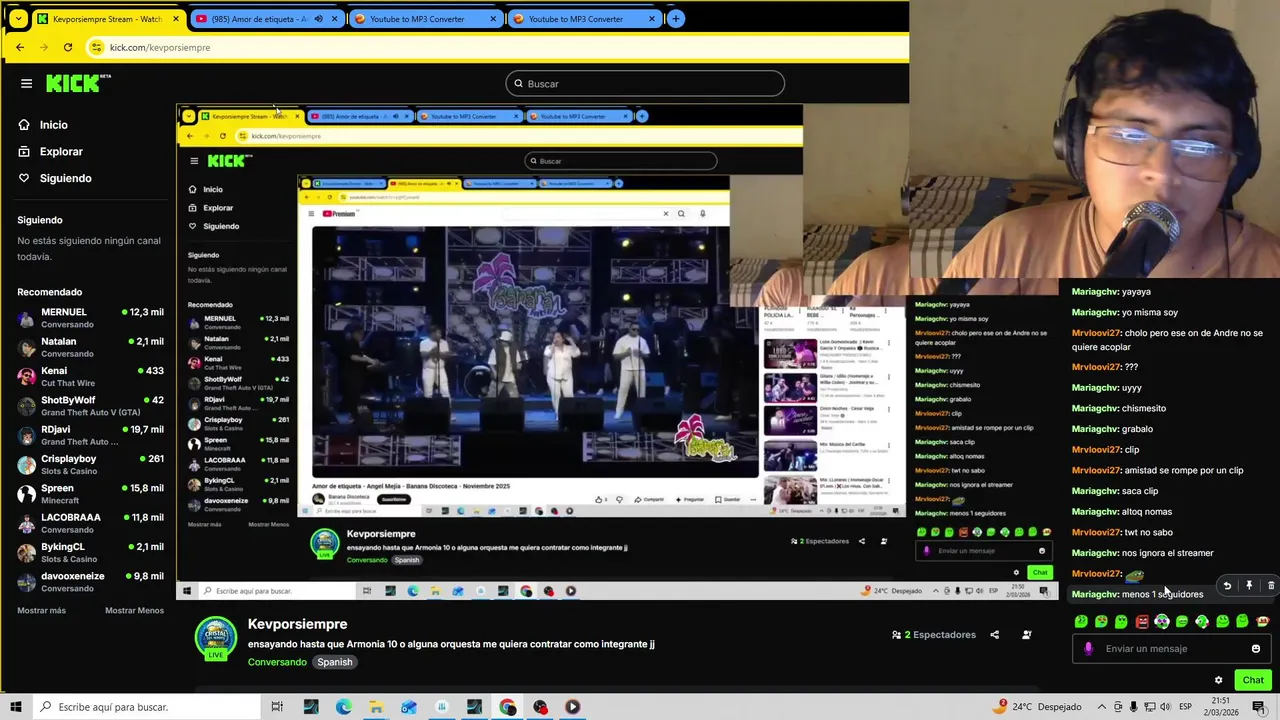Open the Windows Start menu
This screenshot has height=720, width=1280.
pos(15,707)
